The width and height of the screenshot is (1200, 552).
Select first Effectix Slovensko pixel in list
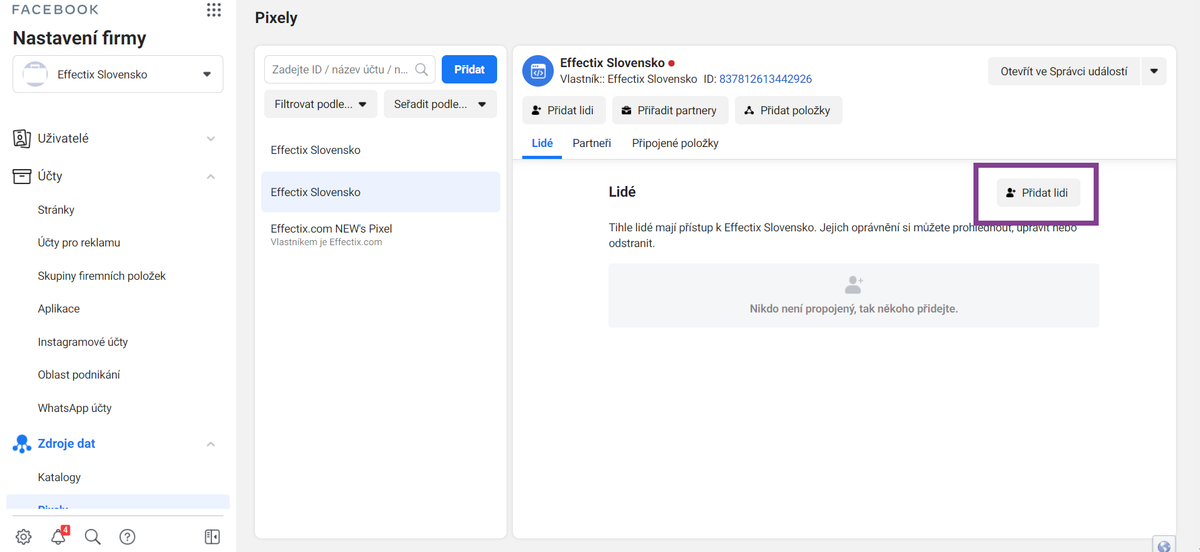(380, 150)
